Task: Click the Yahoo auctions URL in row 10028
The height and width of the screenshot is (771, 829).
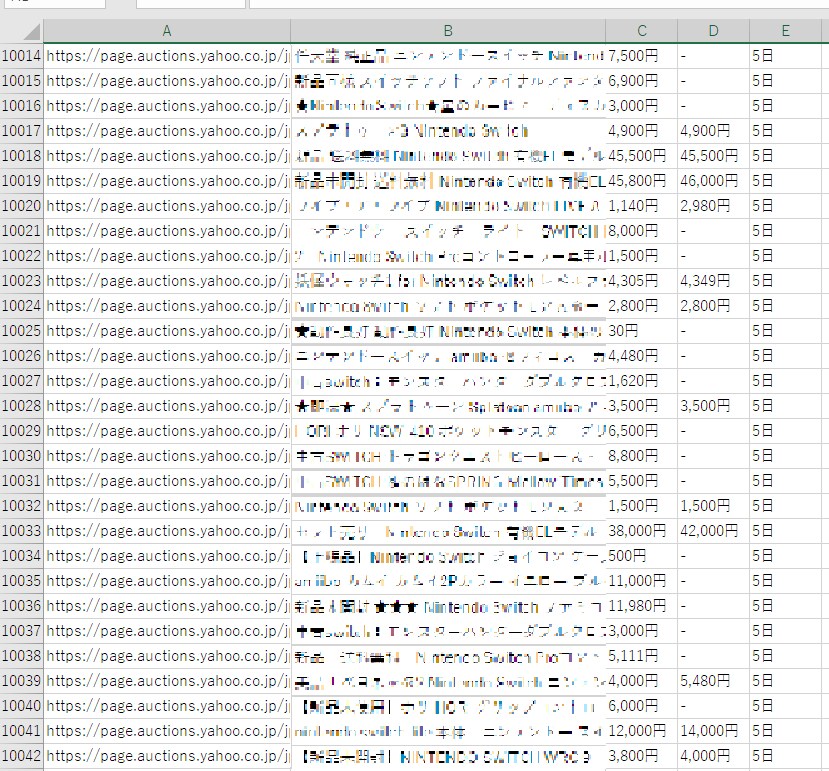Action: [x=167, y=406]
